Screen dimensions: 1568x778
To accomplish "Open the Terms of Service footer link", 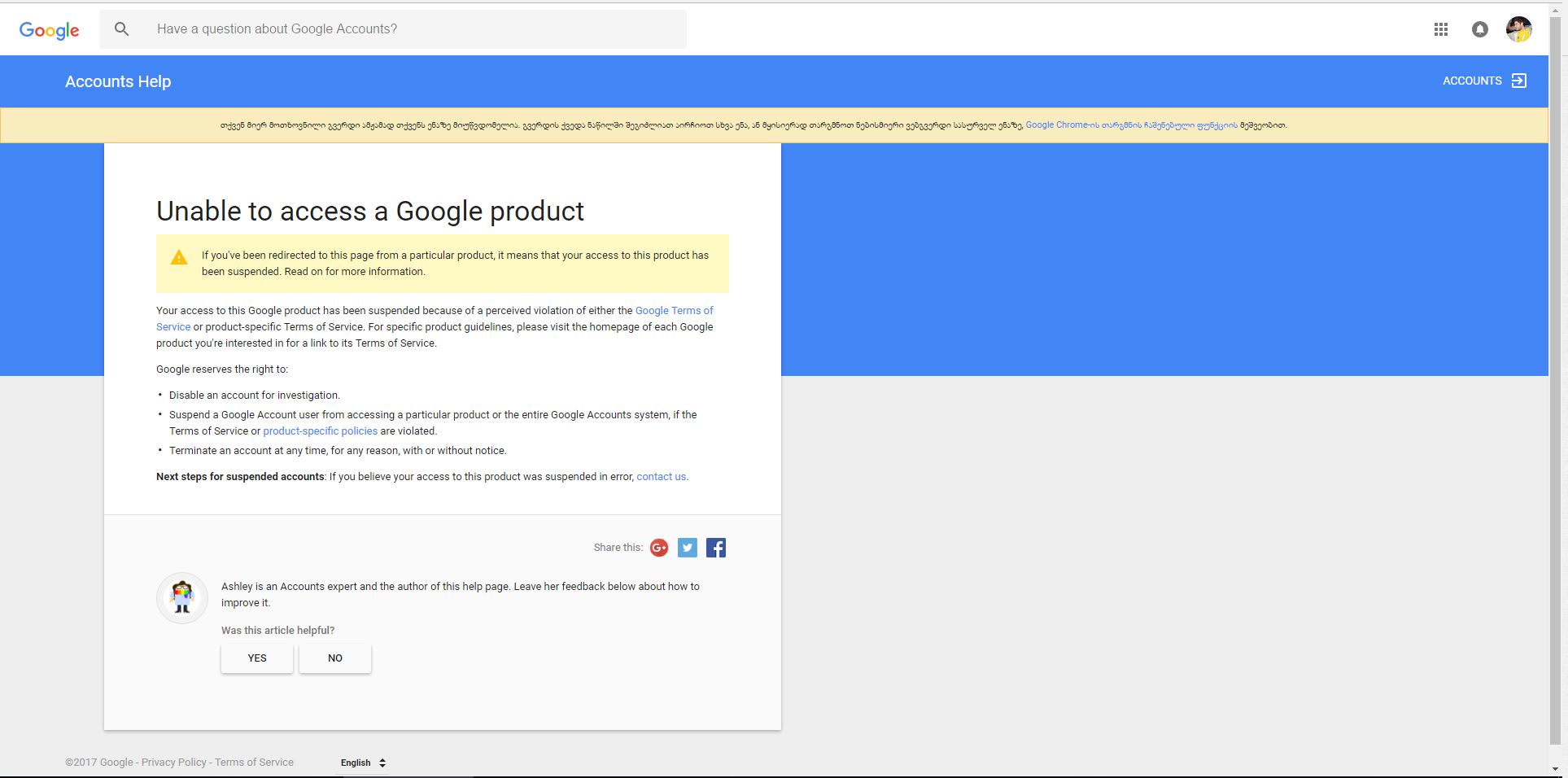I will pyautogui.click(x=254, y=763).
